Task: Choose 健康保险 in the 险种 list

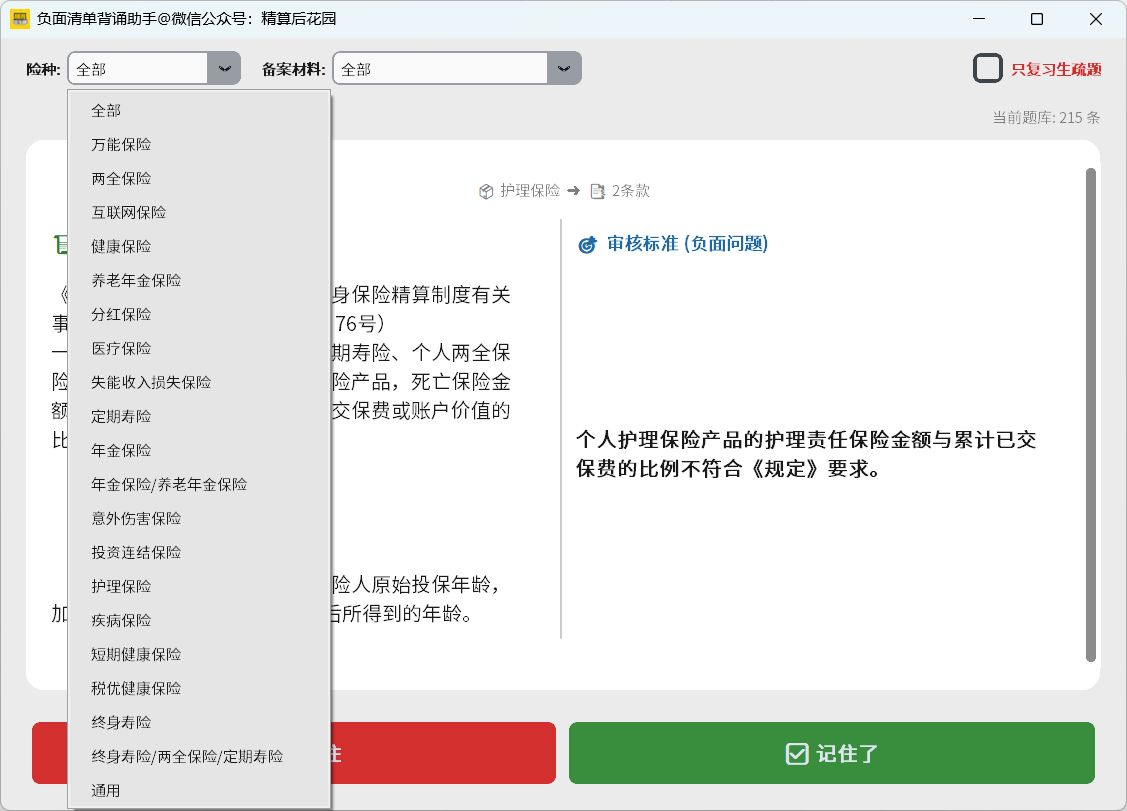Action: coord(121,247)
